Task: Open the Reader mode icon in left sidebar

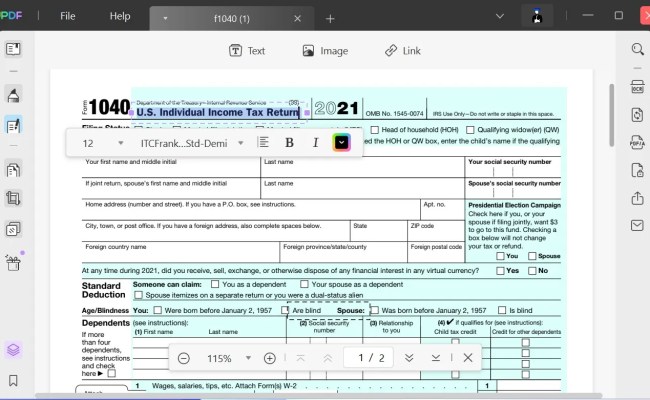Action: (x=13, y=49)
